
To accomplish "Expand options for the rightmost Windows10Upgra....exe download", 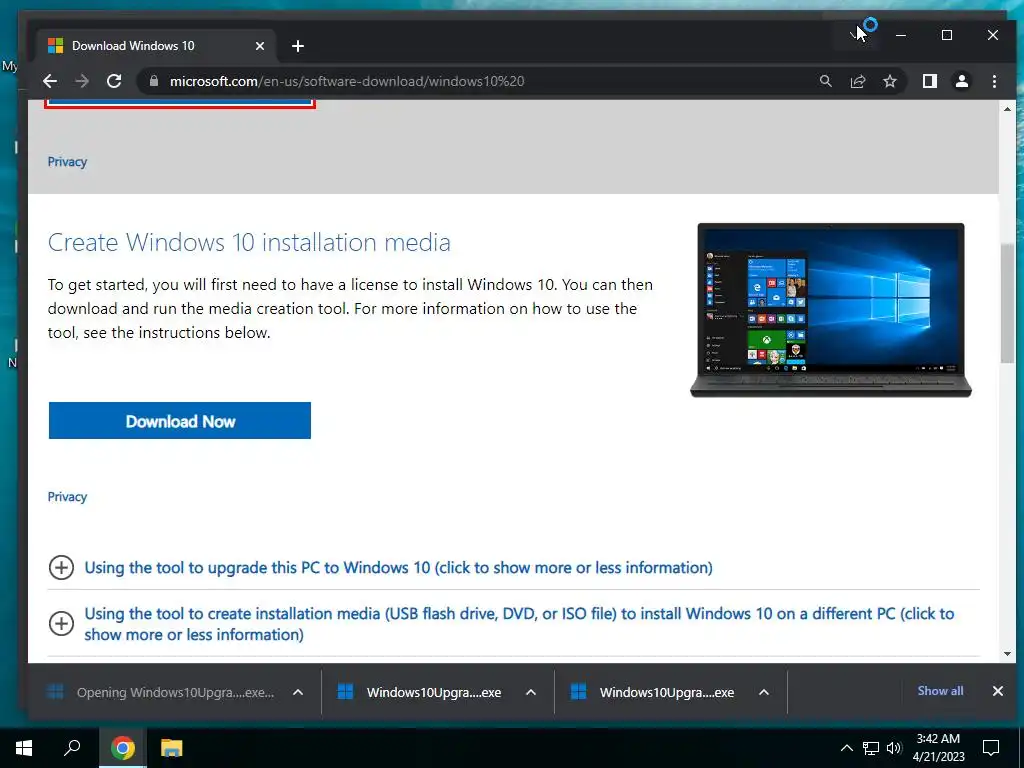I will [x=764, y=692].
